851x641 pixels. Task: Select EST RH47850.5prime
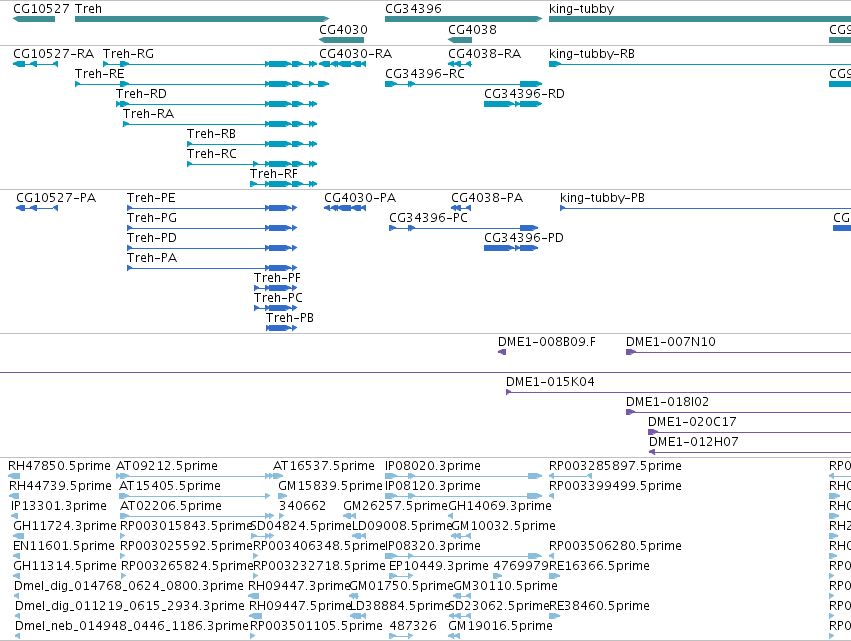tap(14, 476)
